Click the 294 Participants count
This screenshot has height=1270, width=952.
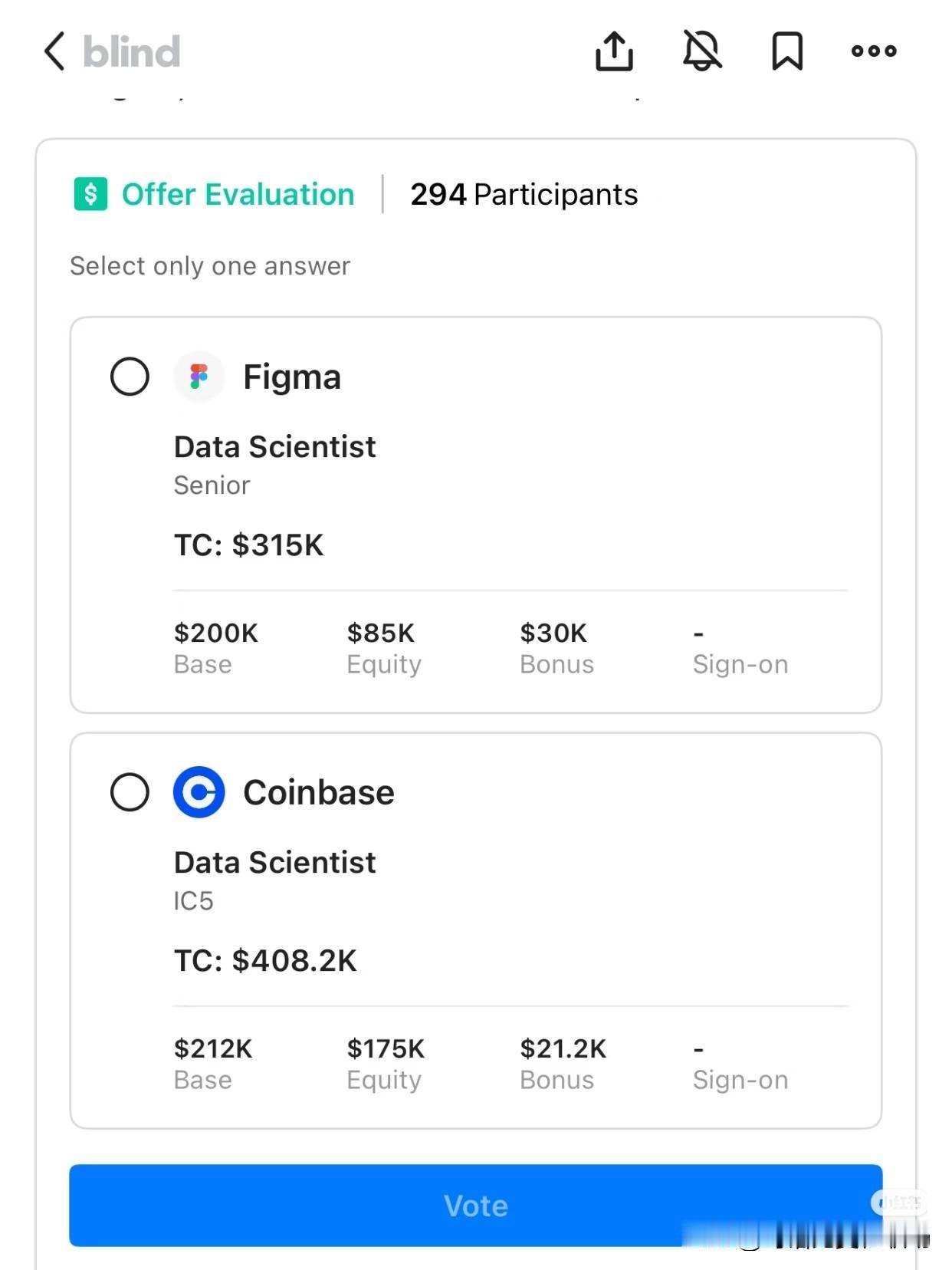[524, 195]
